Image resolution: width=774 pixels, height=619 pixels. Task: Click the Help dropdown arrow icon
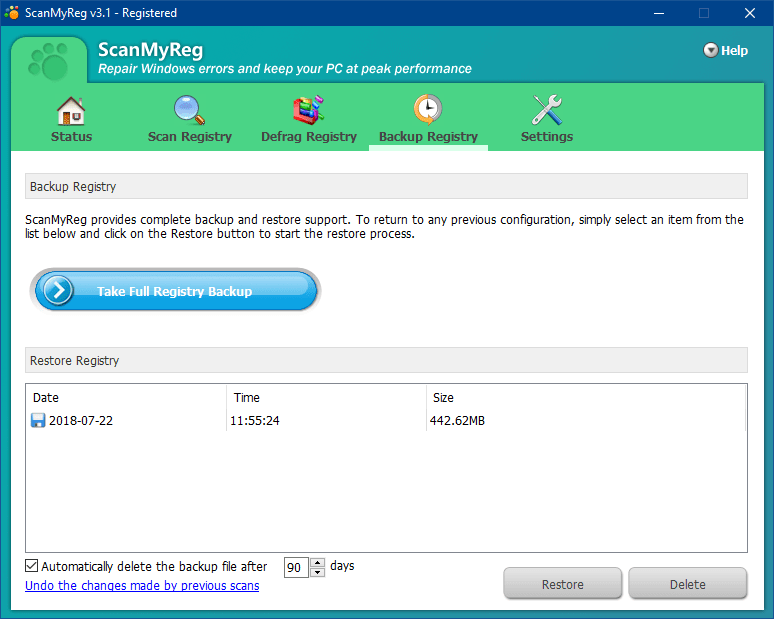click(x=710, y=50)
